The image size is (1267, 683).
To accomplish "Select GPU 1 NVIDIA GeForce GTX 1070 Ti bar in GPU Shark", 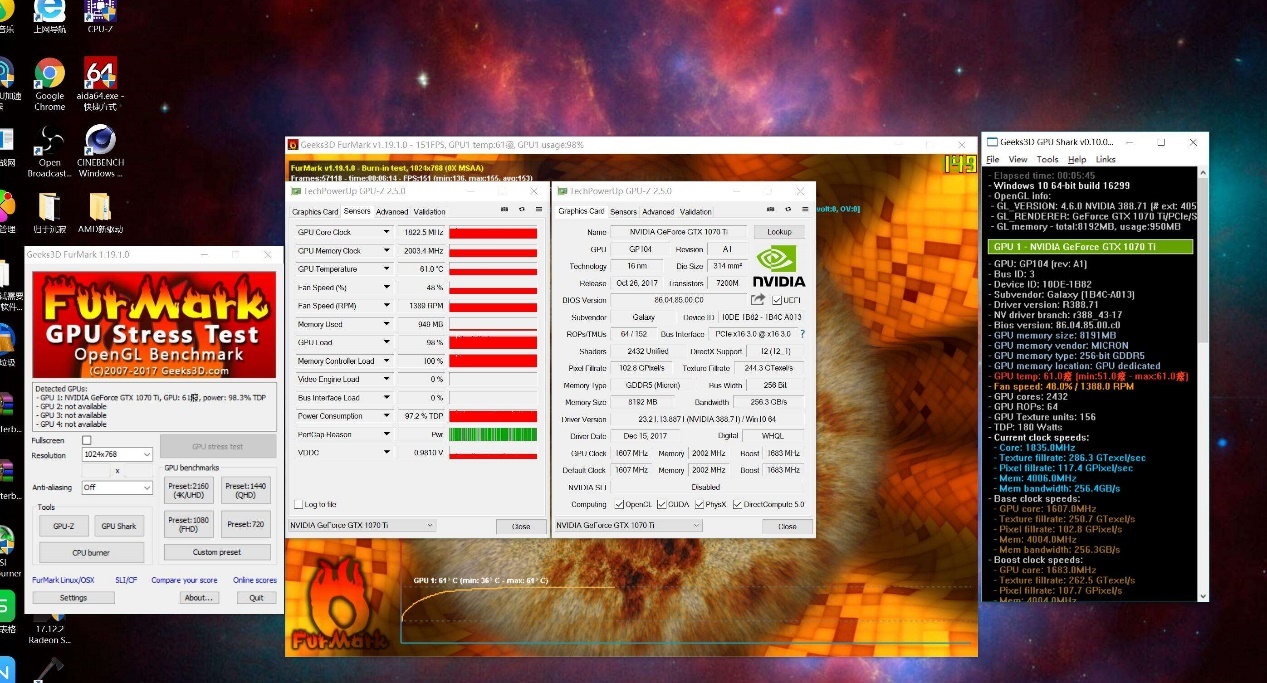I will 1091,246.
